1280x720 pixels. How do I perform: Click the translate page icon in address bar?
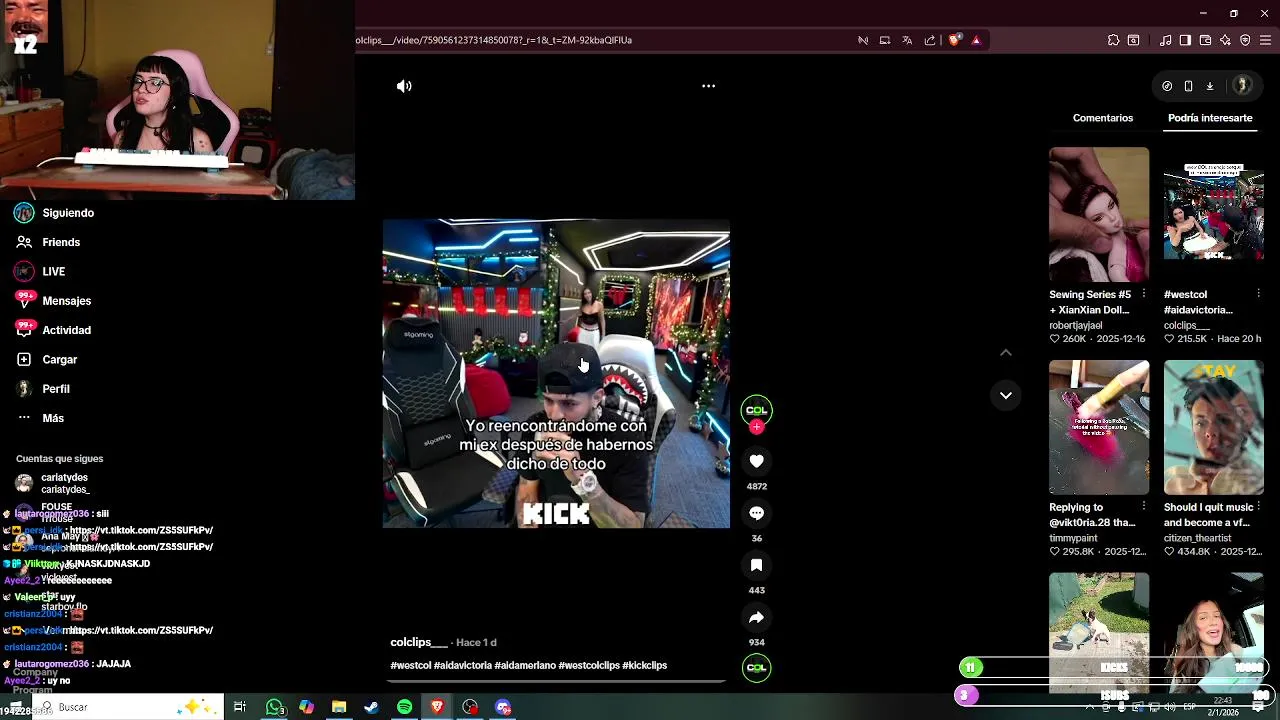[x=907, y=40]
